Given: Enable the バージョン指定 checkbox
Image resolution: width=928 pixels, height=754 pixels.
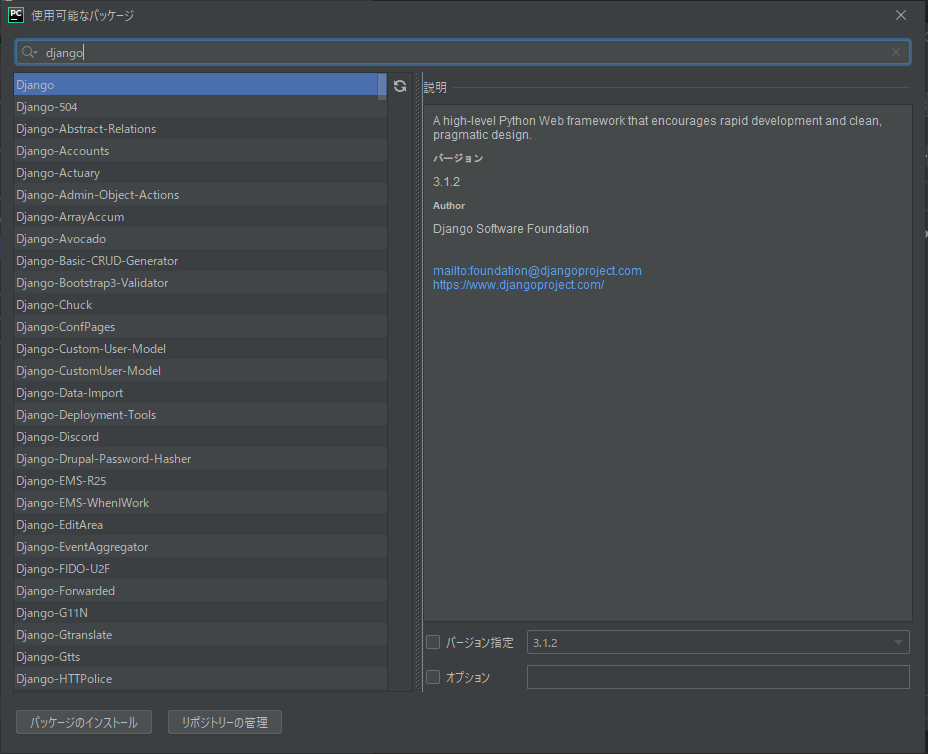Looking at the screenshot, I should (433, 642).
